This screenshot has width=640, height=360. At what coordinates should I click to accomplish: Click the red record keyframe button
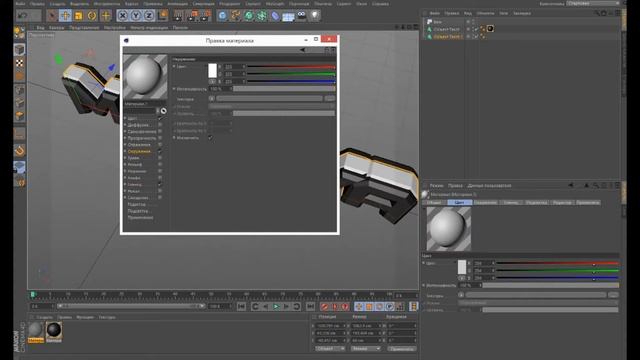324,306
